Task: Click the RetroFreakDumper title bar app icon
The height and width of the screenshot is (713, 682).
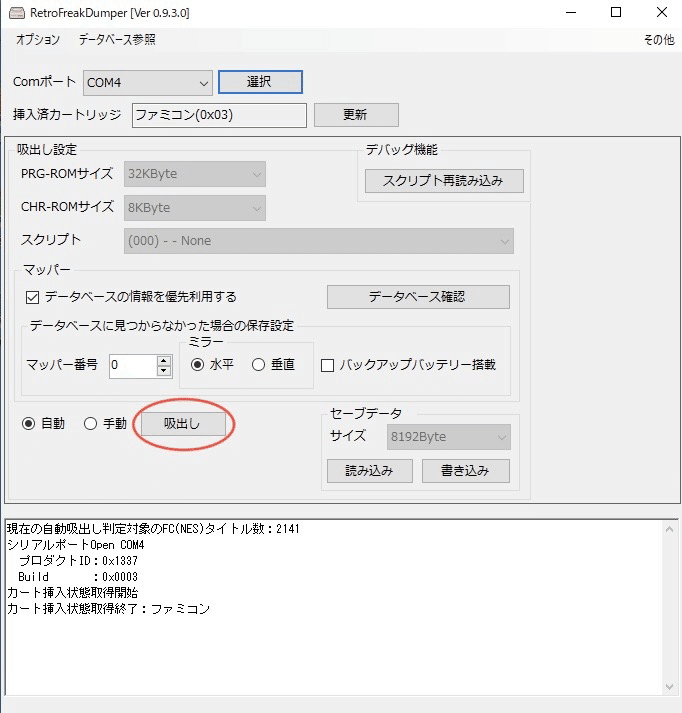Action: coord(17,13)
